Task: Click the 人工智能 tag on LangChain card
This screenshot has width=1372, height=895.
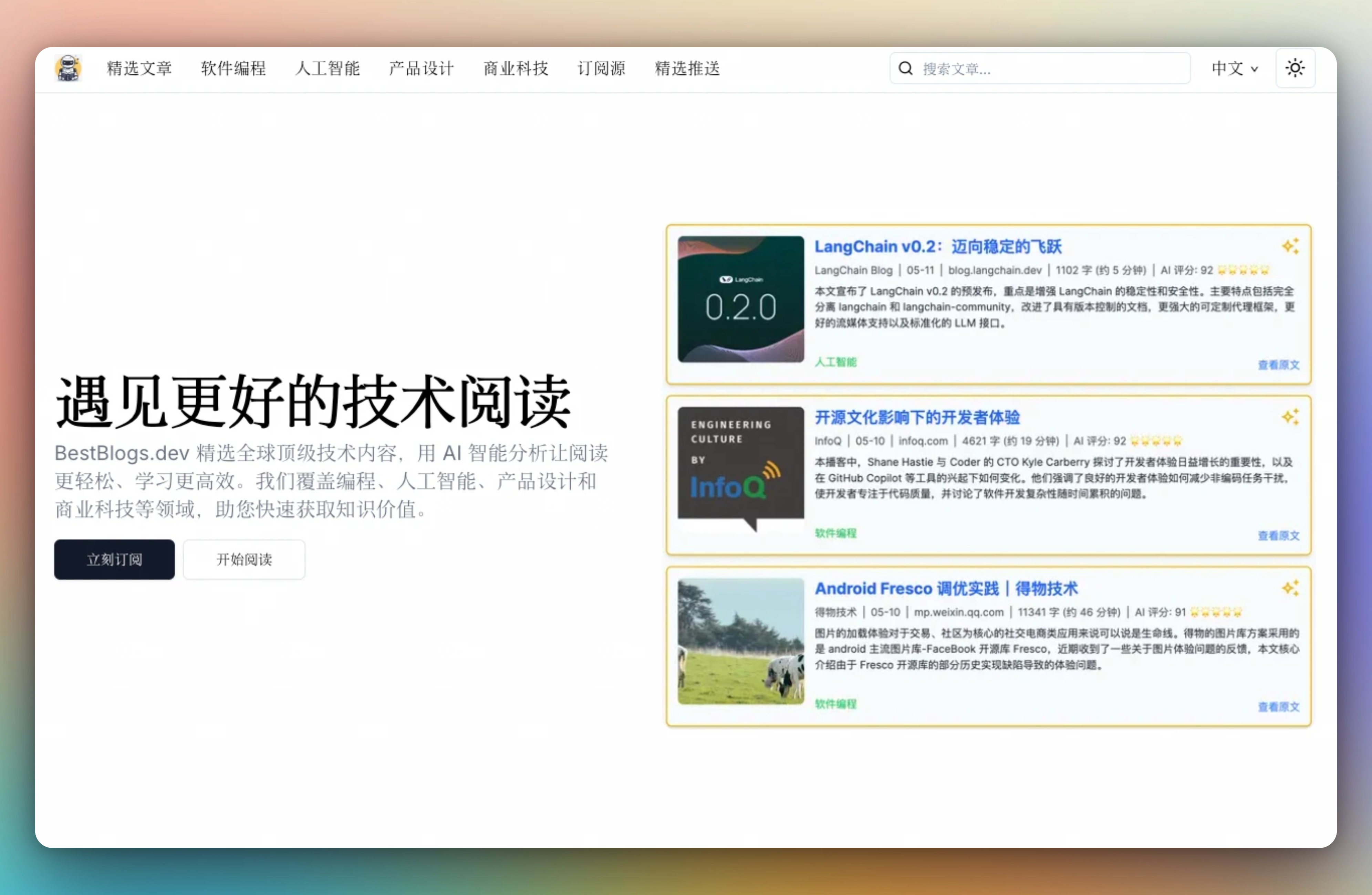Action: [835, 362]
